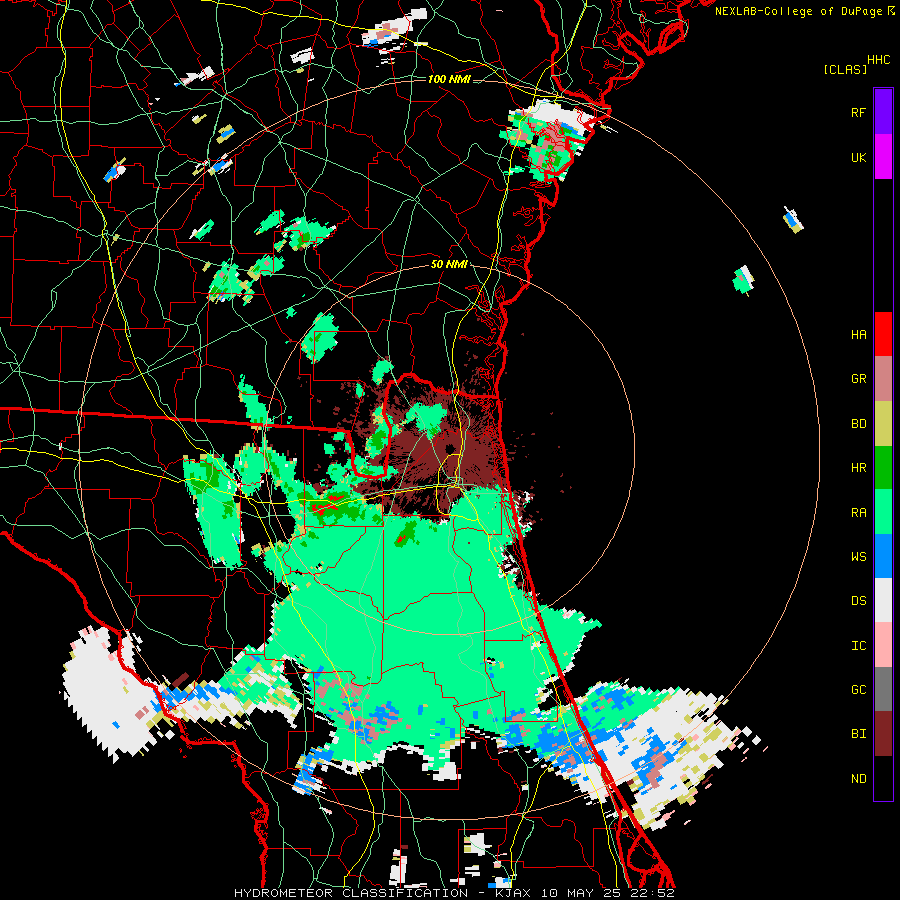Viewport: 900px width, 900px height.
Task: Click the HR legend label
Action: tap(859, 468)
